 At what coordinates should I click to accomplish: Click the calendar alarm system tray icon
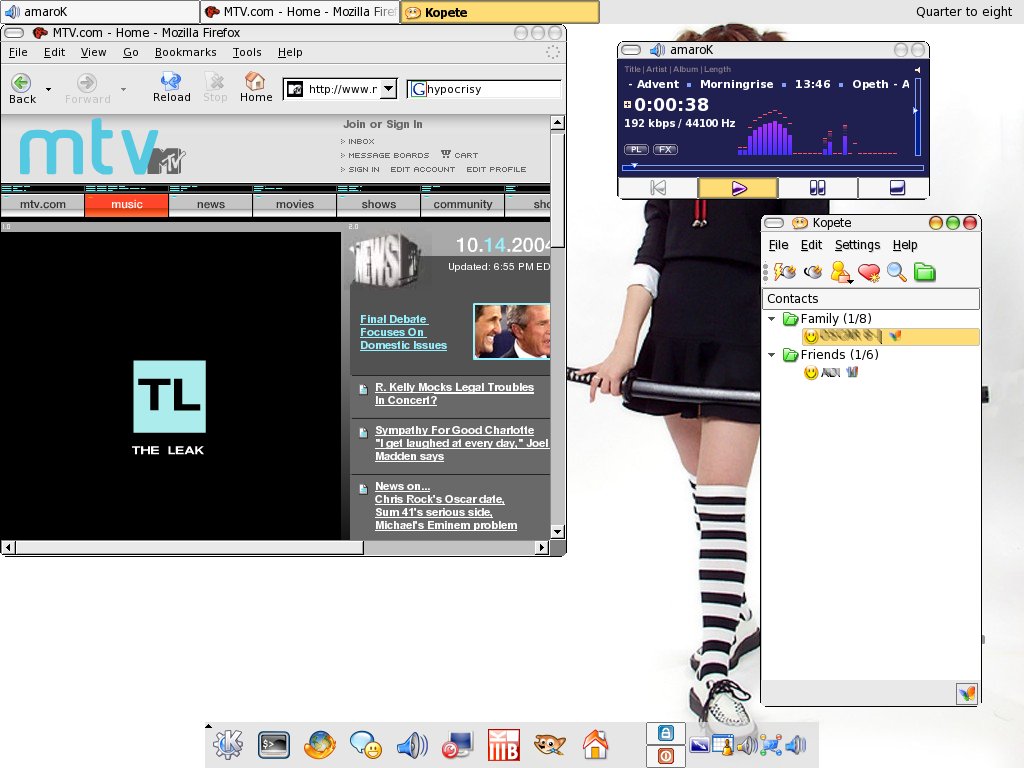click(724, 744)
